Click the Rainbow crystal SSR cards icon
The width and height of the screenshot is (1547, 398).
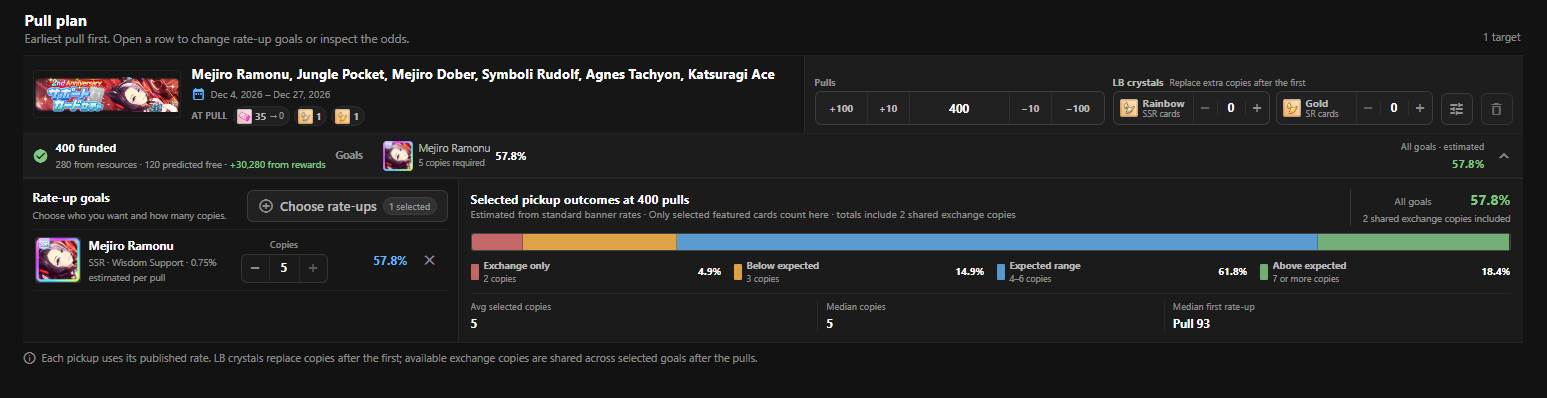pos(1129,108)
